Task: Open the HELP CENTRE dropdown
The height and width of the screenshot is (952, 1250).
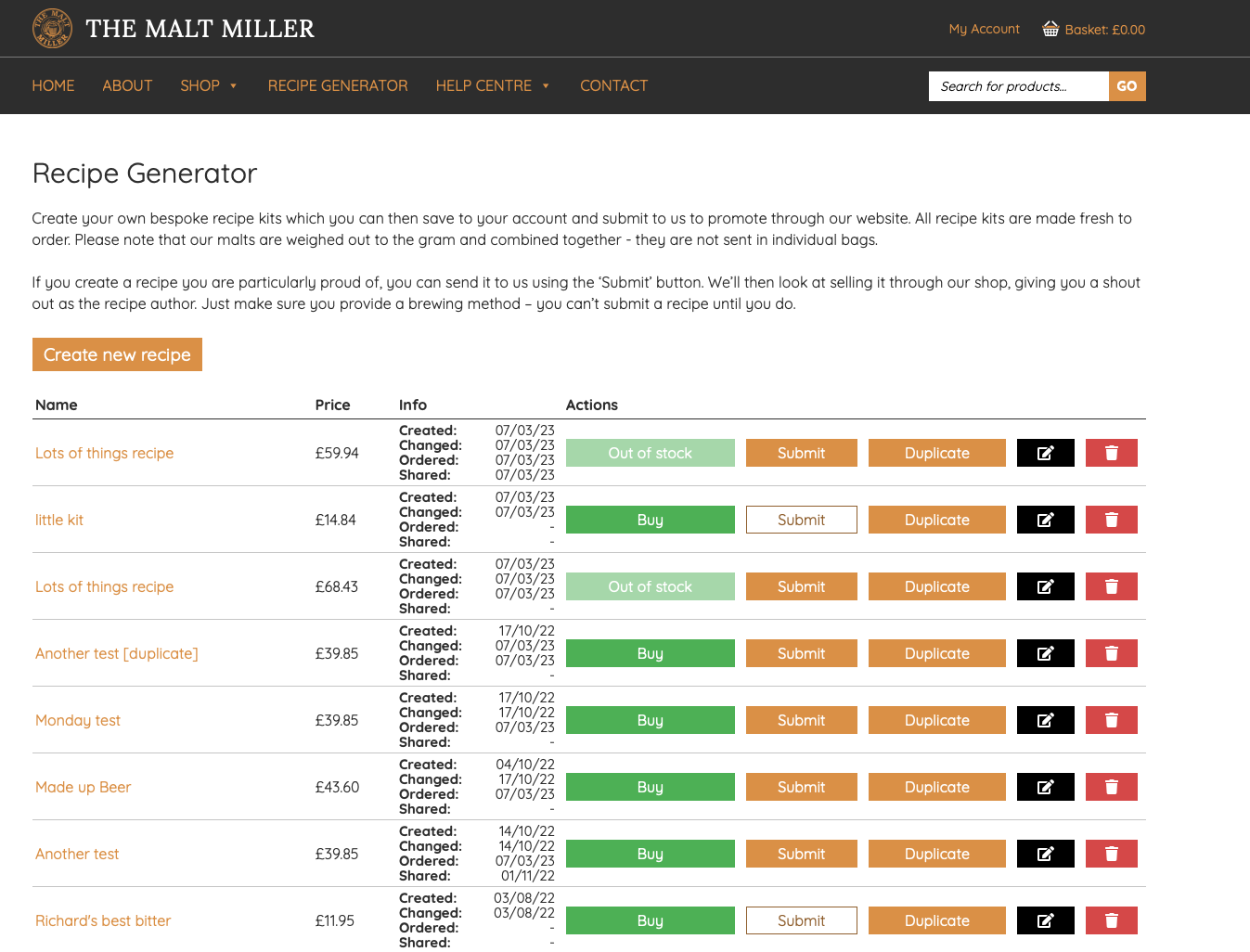Action: point(493,85)
